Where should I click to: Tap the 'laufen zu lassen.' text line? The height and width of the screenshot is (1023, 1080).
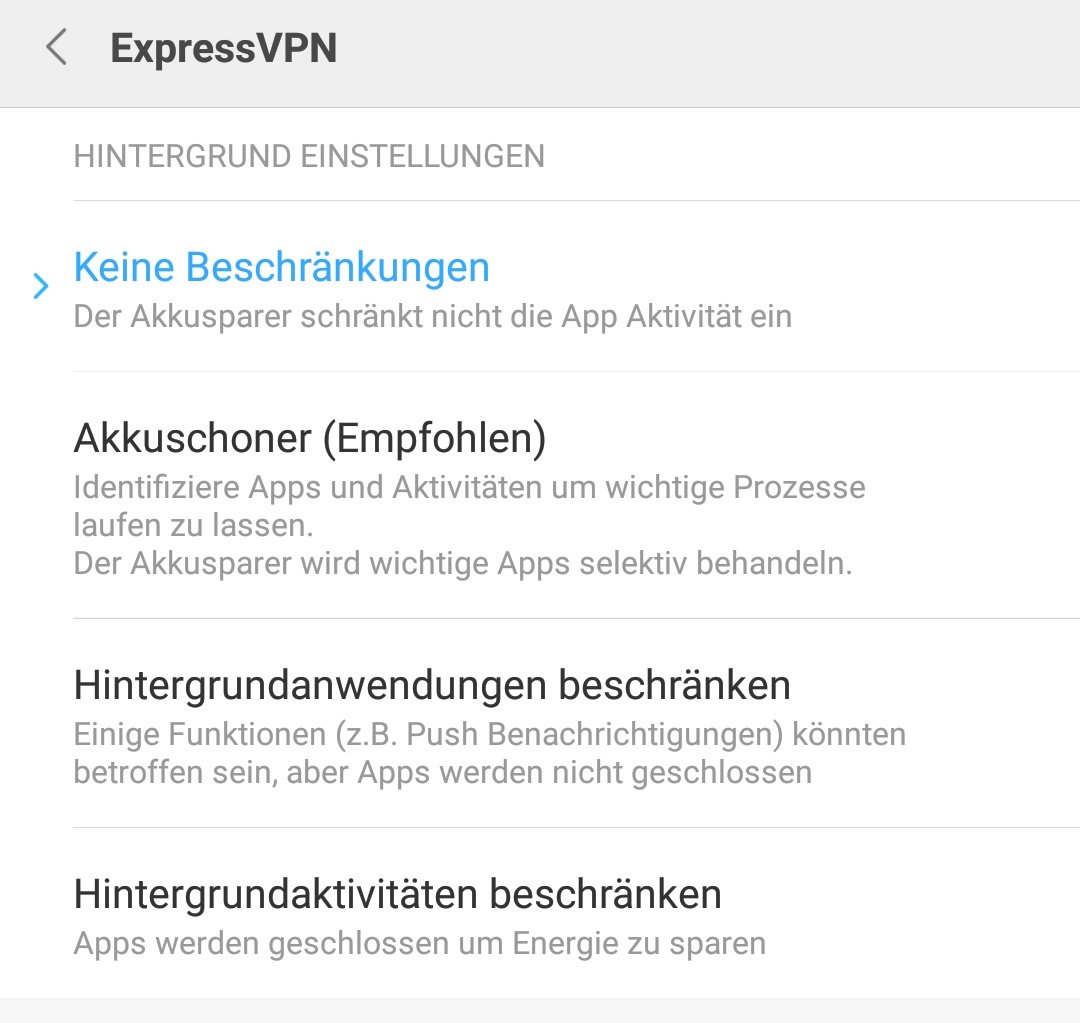click(x=194, y=526)
